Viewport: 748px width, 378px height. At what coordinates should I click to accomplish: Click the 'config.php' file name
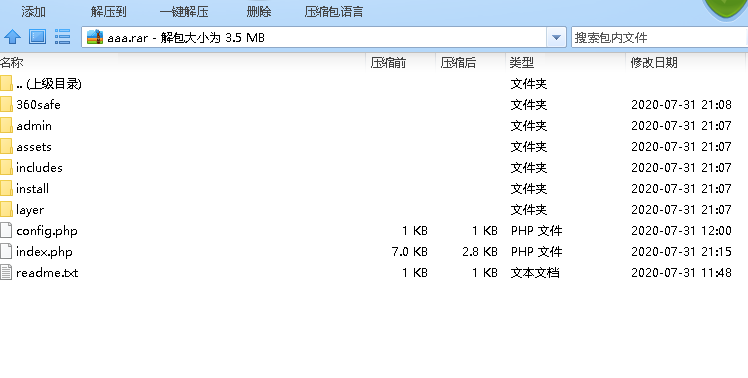pyautogui.click(x=47, y=231)
